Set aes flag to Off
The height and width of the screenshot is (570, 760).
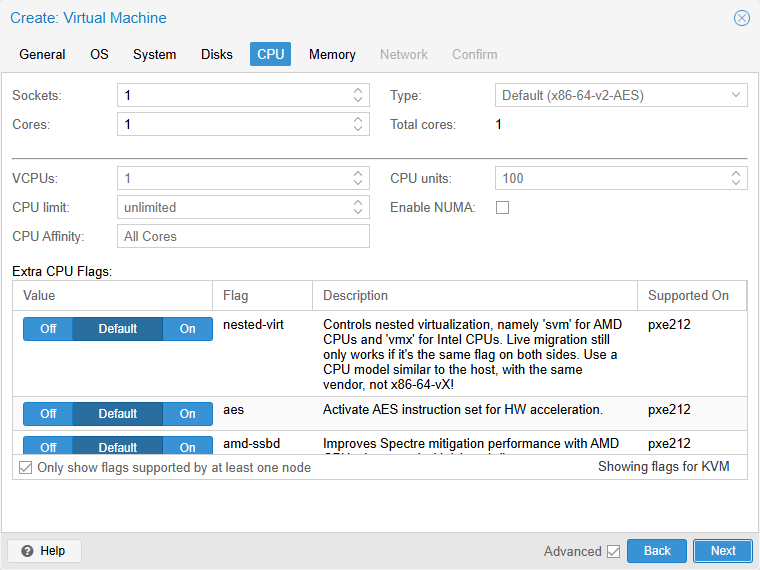[48, 413]
